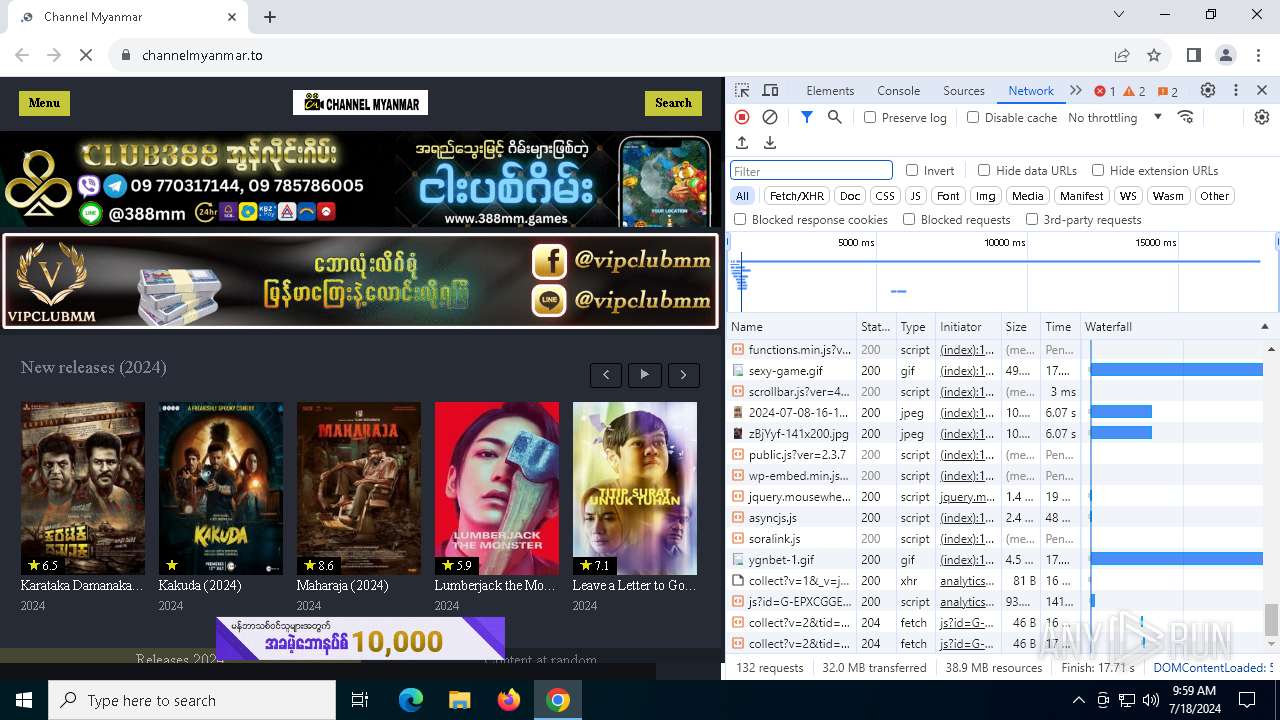Click the address bar URL channelmyanmar.to
Screen dimensions: 1280x720
[202, 55]
